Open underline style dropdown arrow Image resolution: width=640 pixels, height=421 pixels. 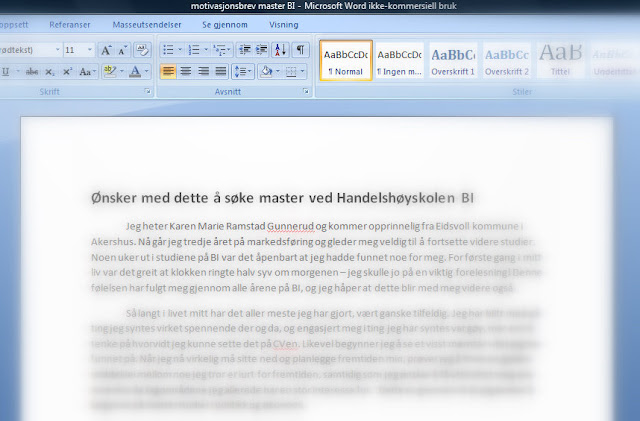(x=18, y=72)
